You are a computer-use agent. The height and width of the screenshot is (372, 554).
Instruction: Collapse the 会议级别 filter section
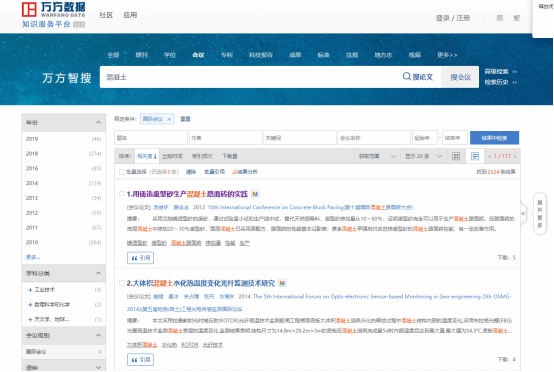pyautogui.click(x=99, y=335)
